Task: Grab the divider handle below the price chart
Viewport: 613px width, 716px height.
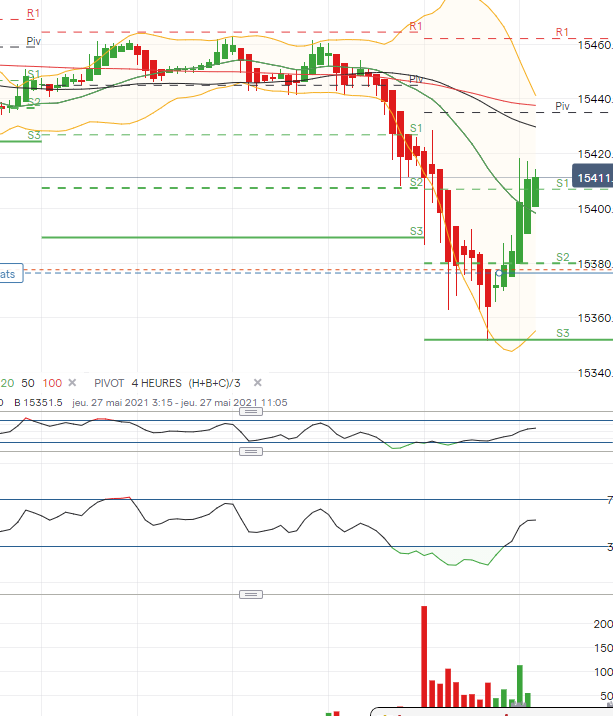Action: pyautogui.click(x=251, y=412)
